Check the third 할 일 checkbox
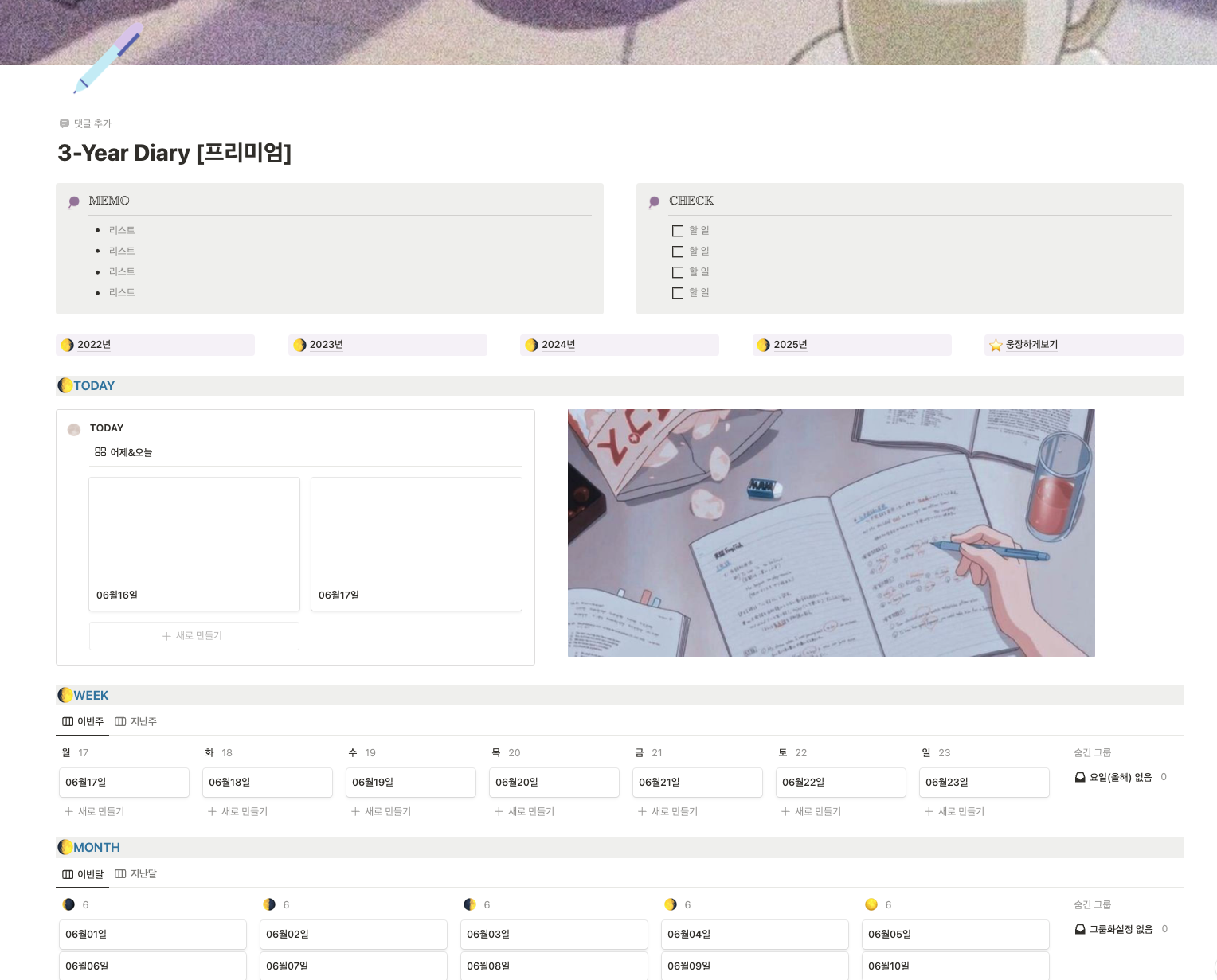1217x980 pixels. (x=678, y=272)
